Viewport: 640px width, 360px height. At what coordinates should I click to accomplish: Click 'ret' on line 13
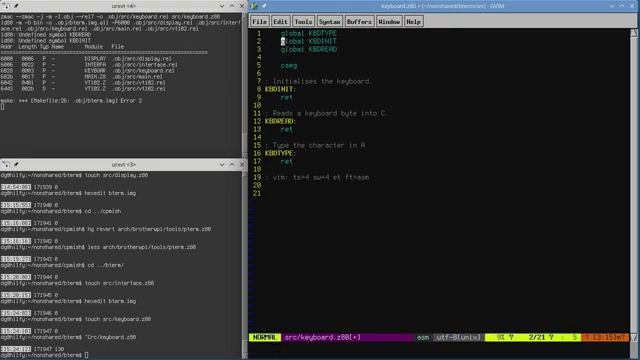click(287, 129)
